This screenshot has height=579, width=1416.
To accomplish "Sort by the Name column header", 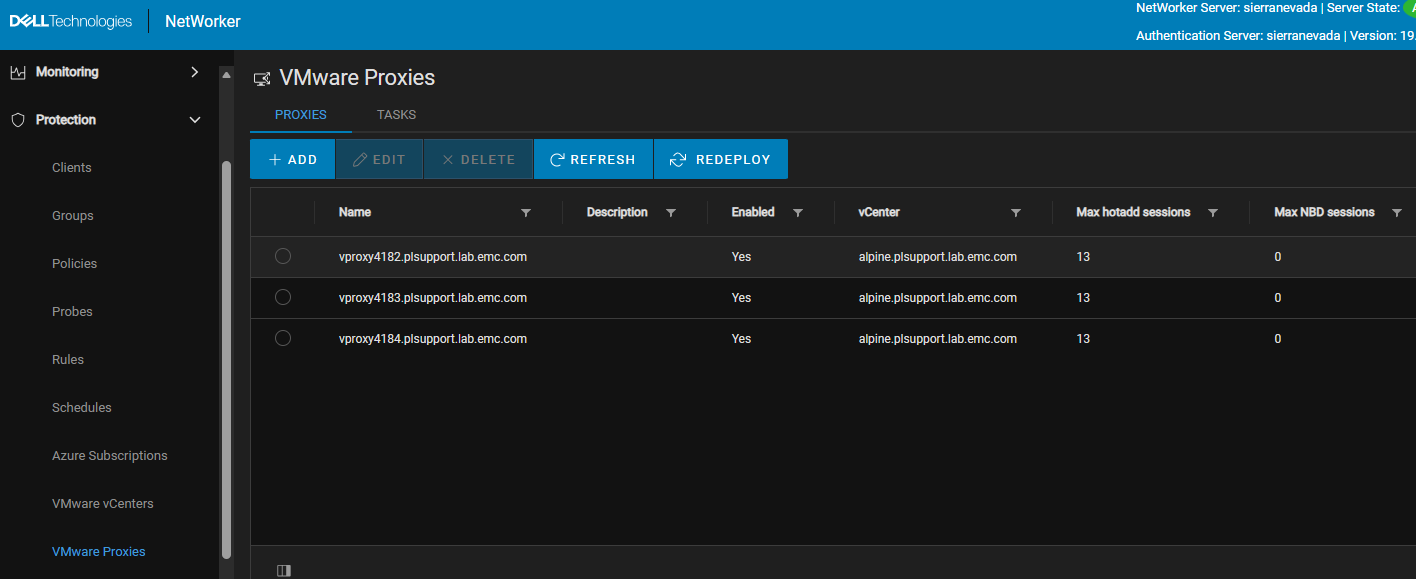I will (355, 212).
